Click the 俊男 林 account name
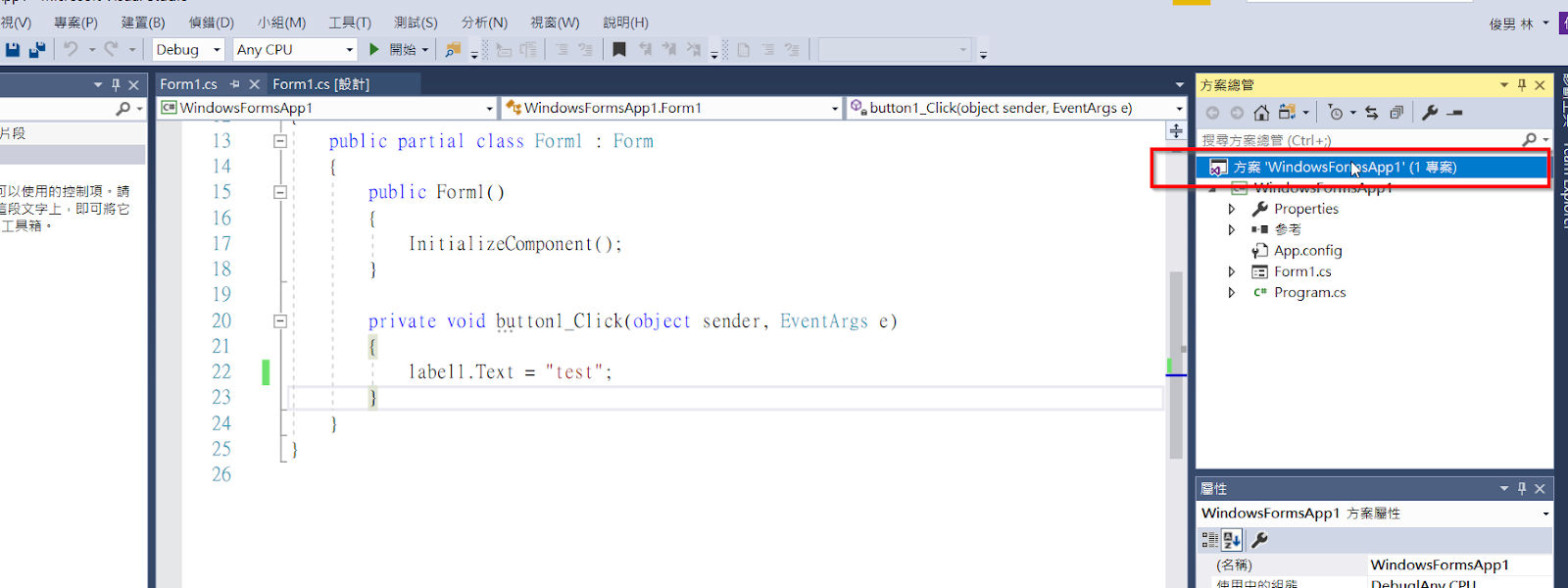1568x588 pixels. click(1511, 24)
